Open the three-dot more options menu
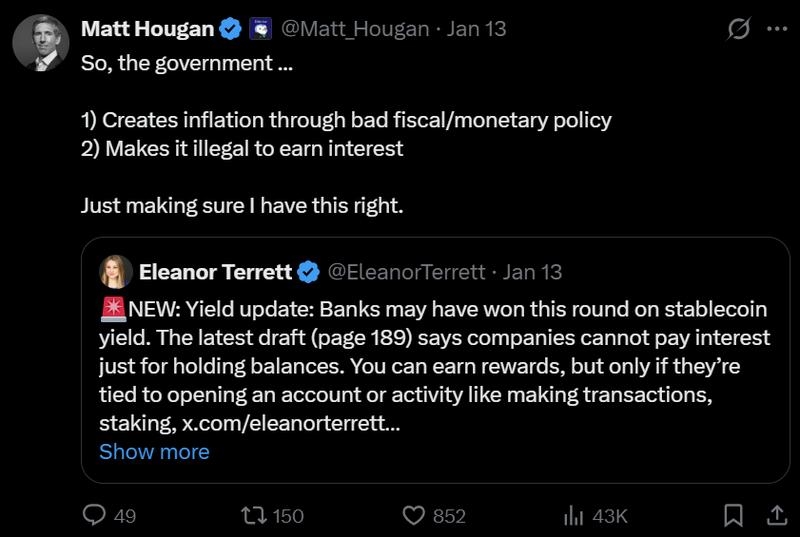Screen dimensions: 800x537 point(776,29)
